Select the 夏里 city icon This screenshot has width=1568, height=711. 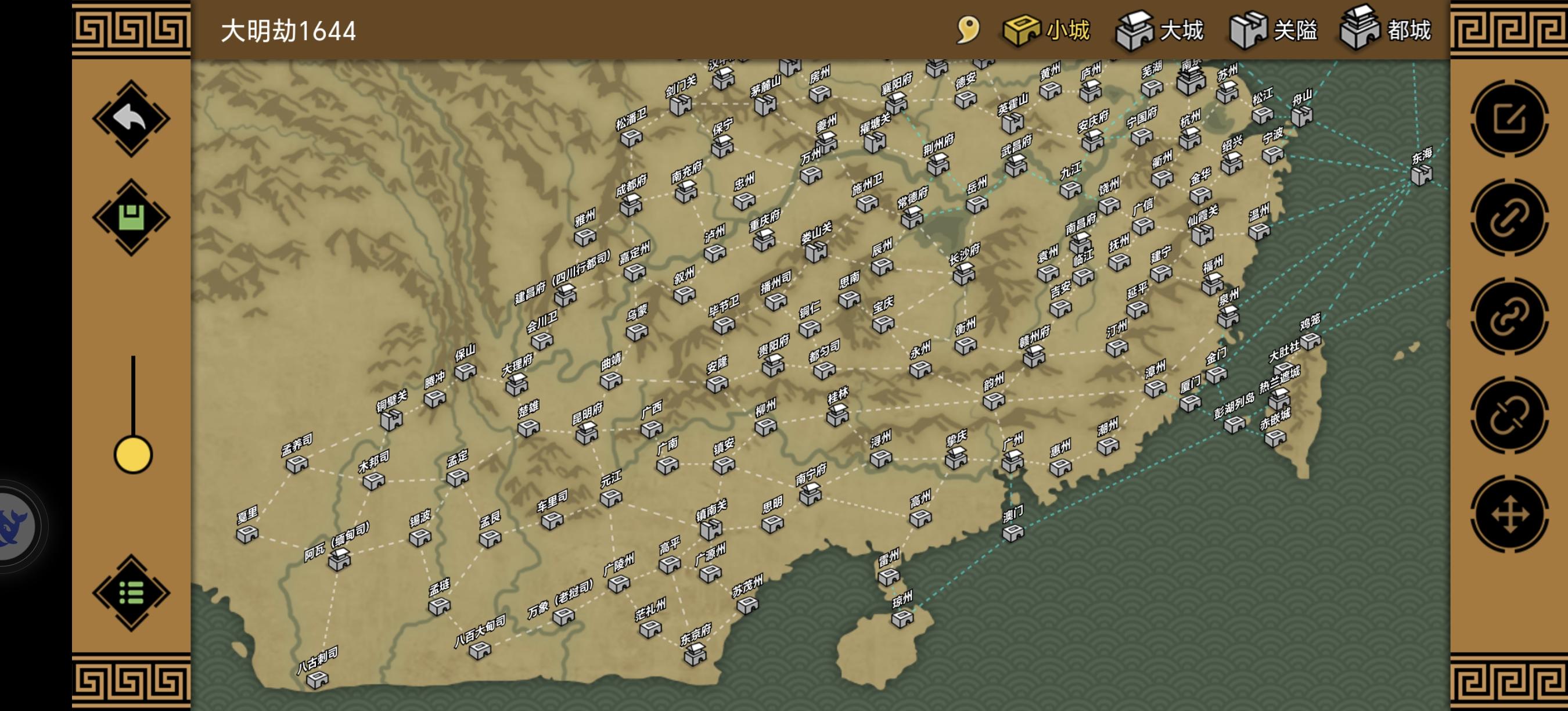(x=247, y=534)
